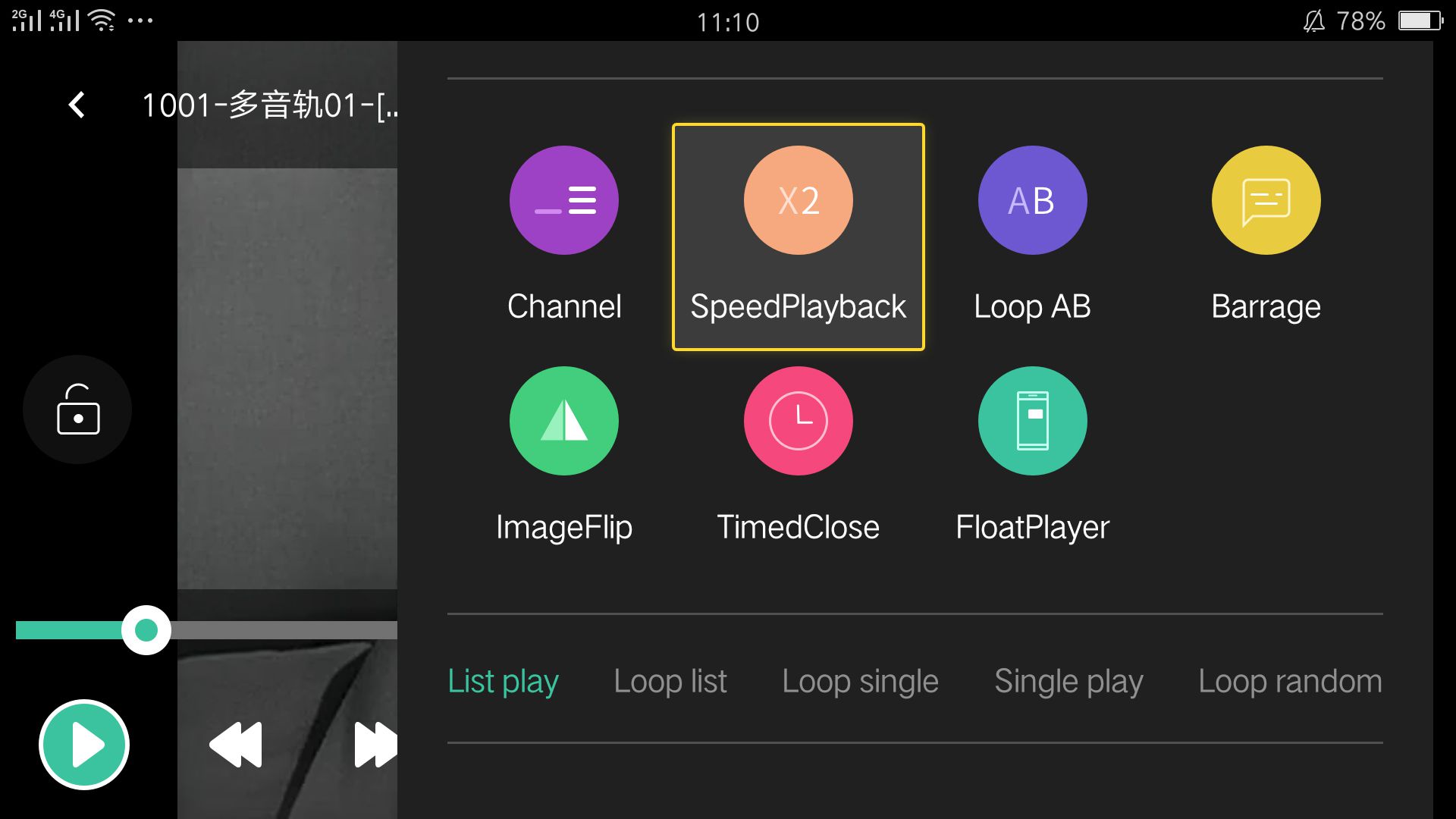Open the Channel audio track option
Screen dimensions: 1456x819
[563, 201]
